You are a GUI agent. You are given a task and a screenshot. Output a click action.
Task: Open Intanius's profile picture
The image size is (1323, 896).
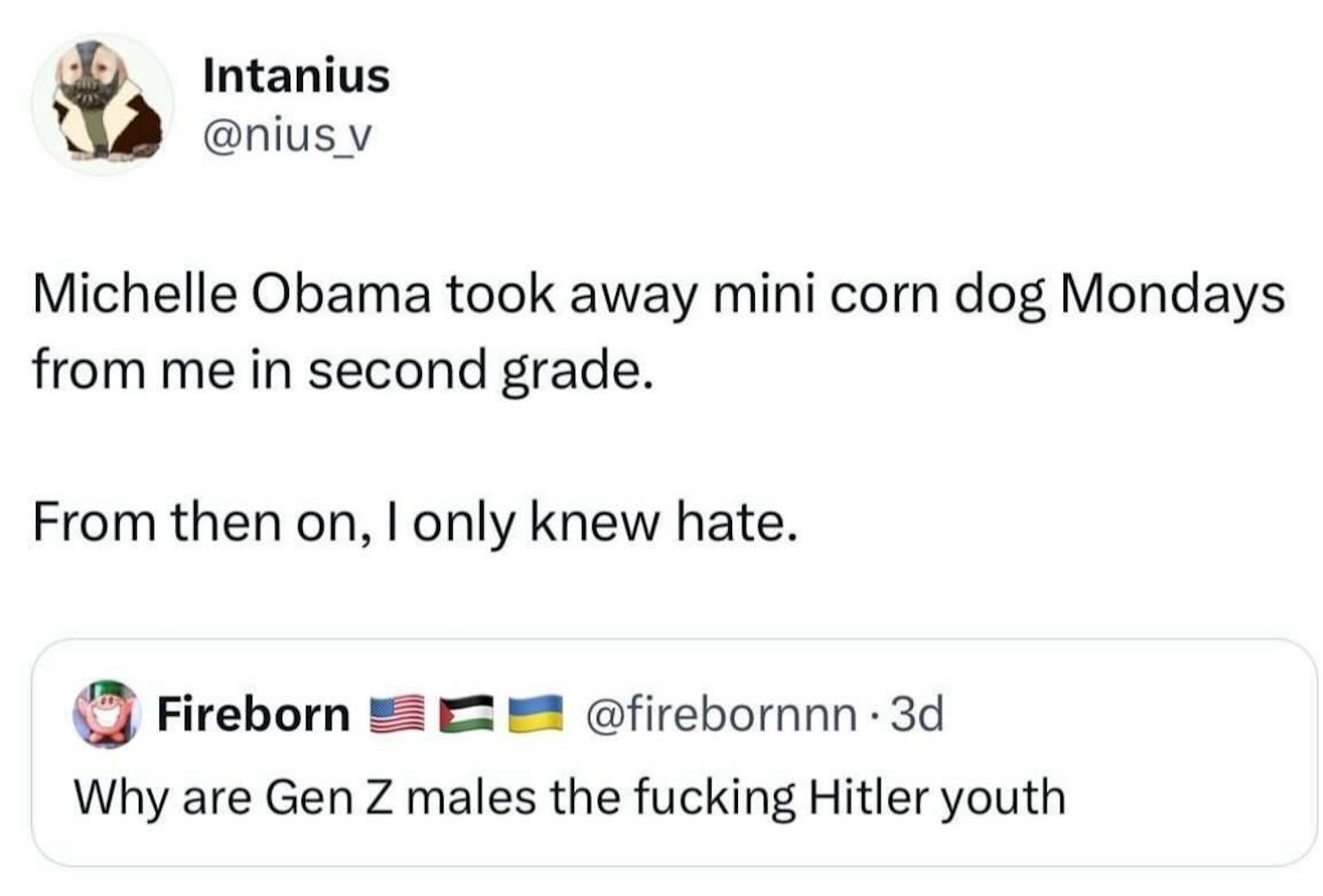coord(102,104)
